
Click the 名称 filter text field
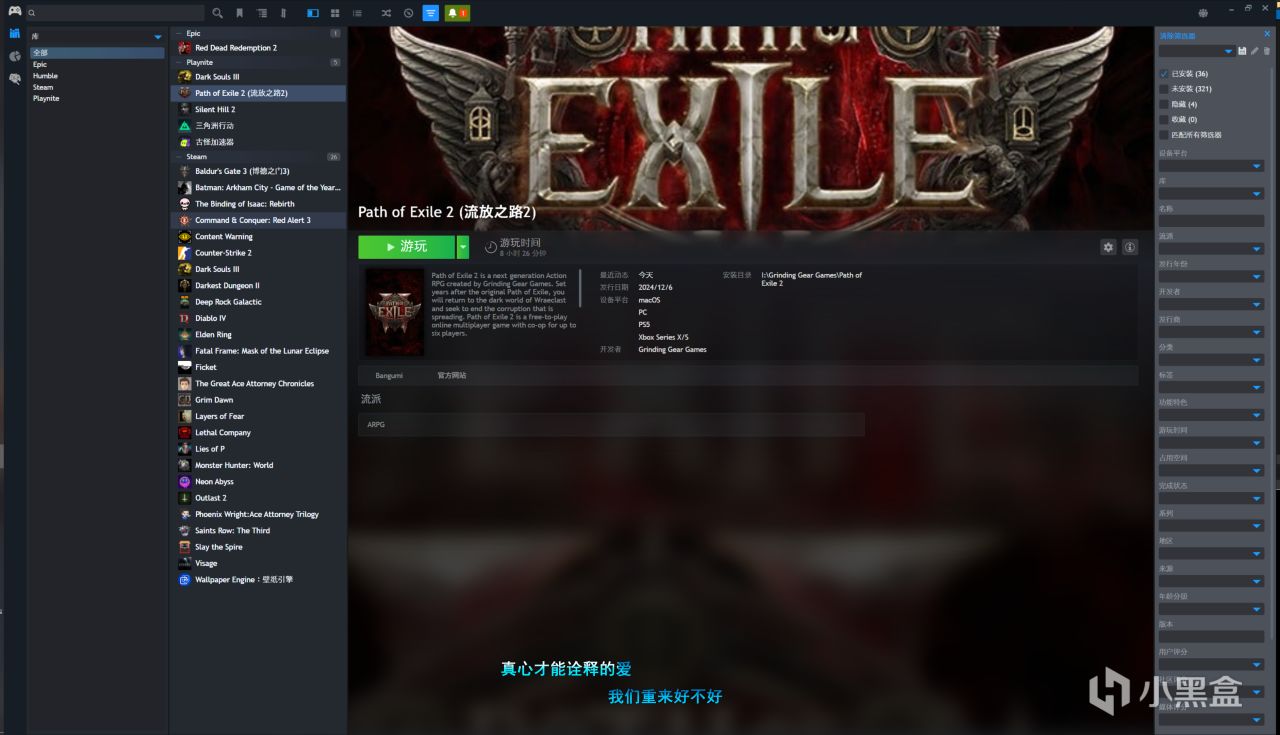click(1211, 221)
